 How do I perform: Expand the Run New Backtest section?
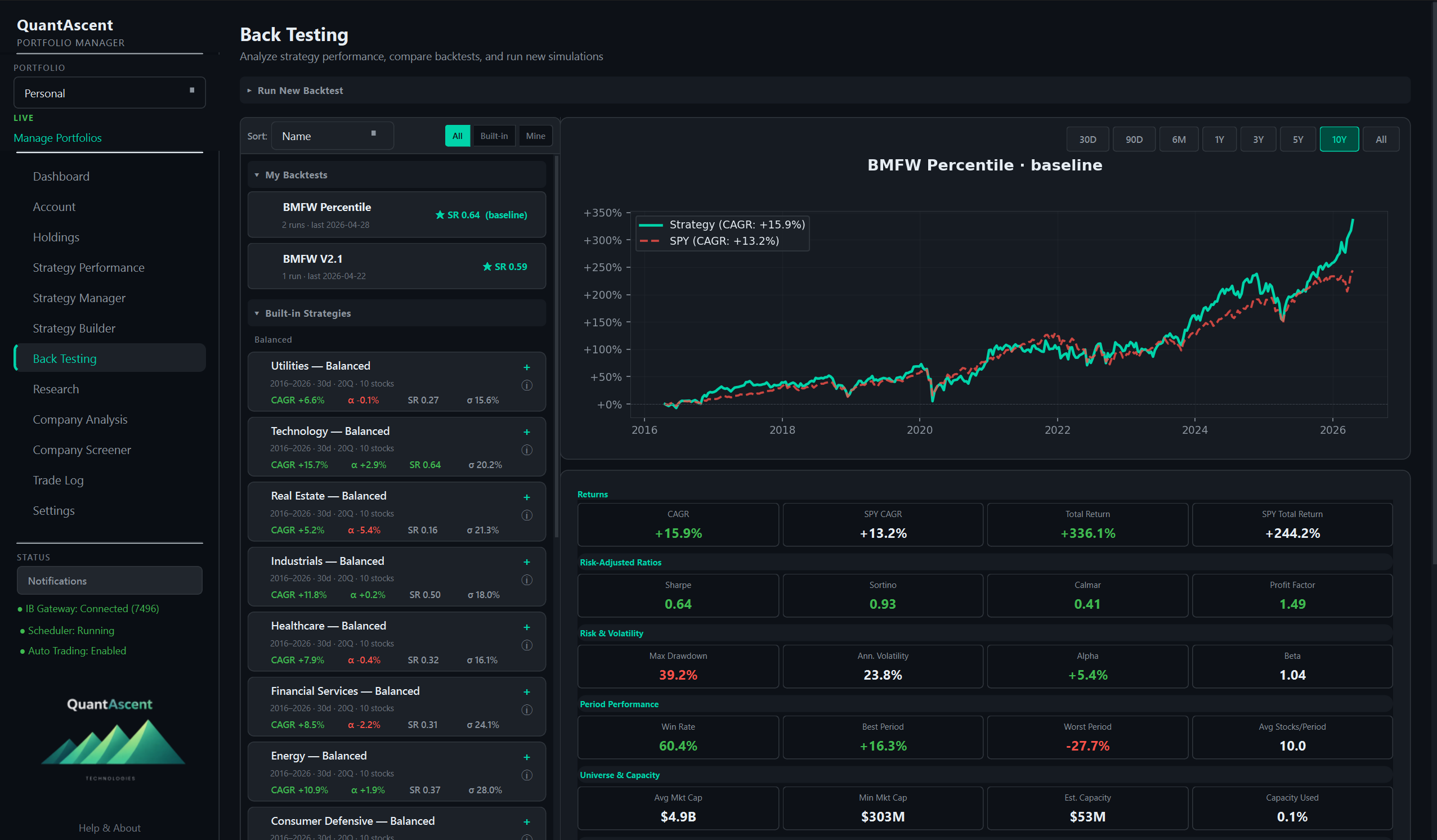pos(300,90)
